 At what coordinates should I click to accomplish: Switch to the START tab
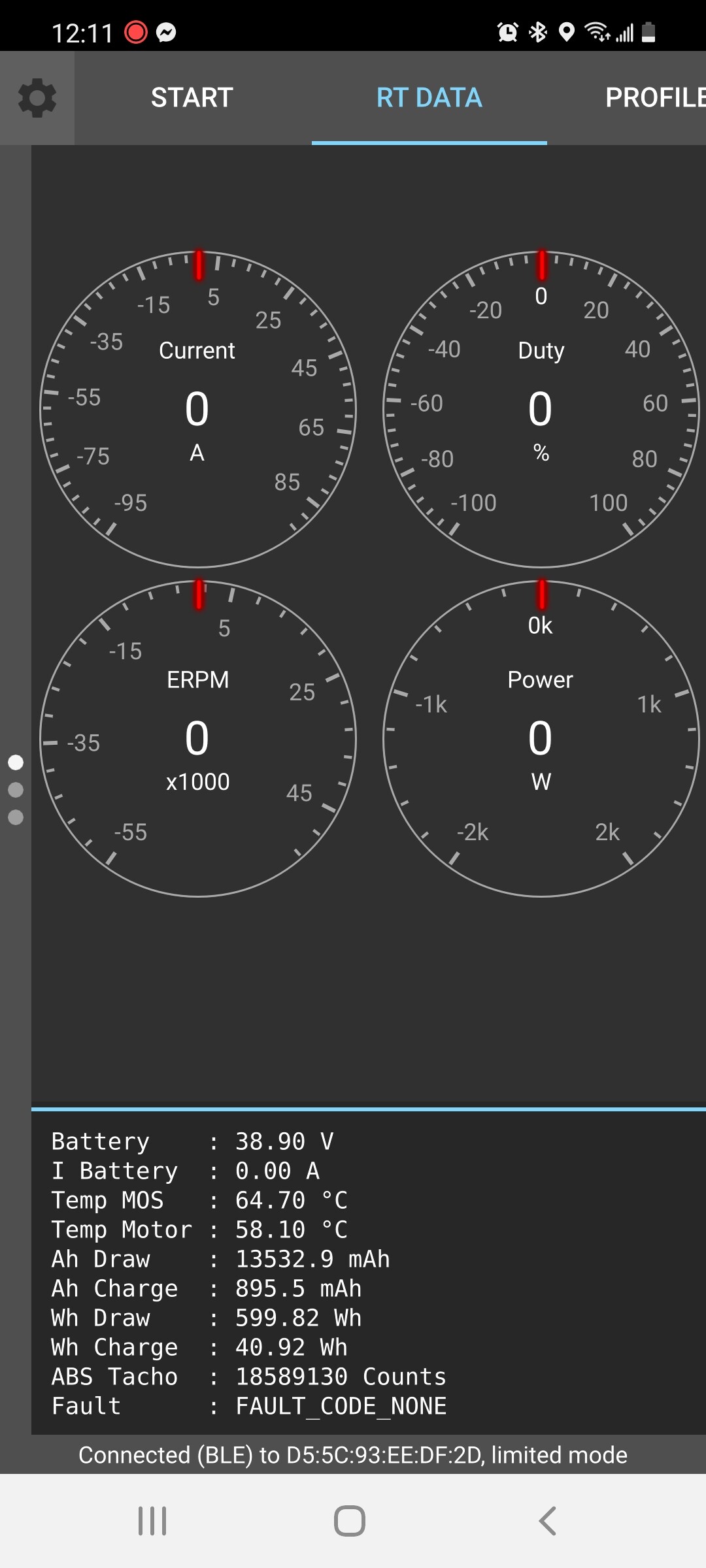192,98
